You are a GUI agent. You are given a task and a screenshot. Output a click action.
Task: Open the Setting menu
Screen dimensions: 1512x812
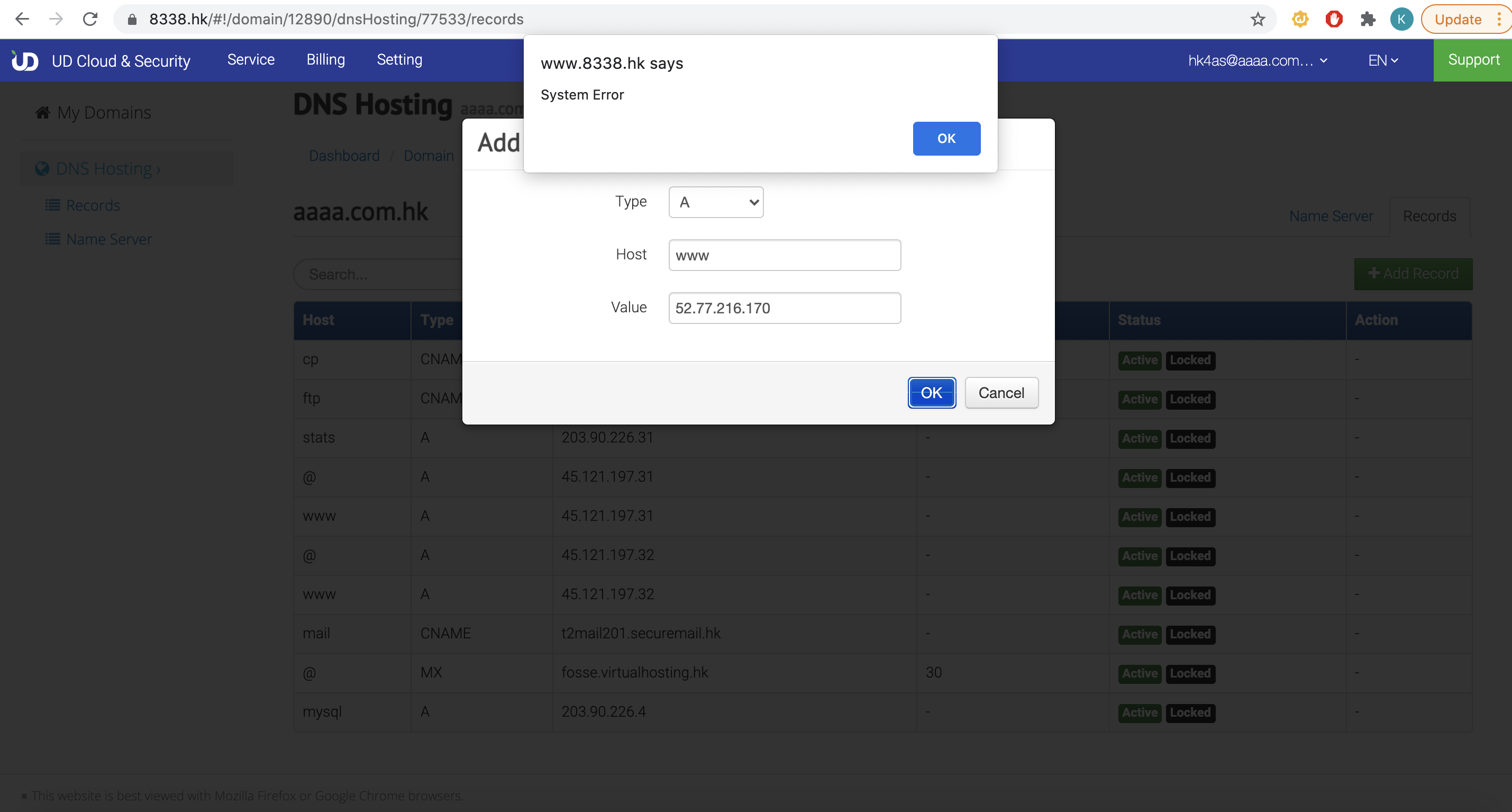coord(399,60)
